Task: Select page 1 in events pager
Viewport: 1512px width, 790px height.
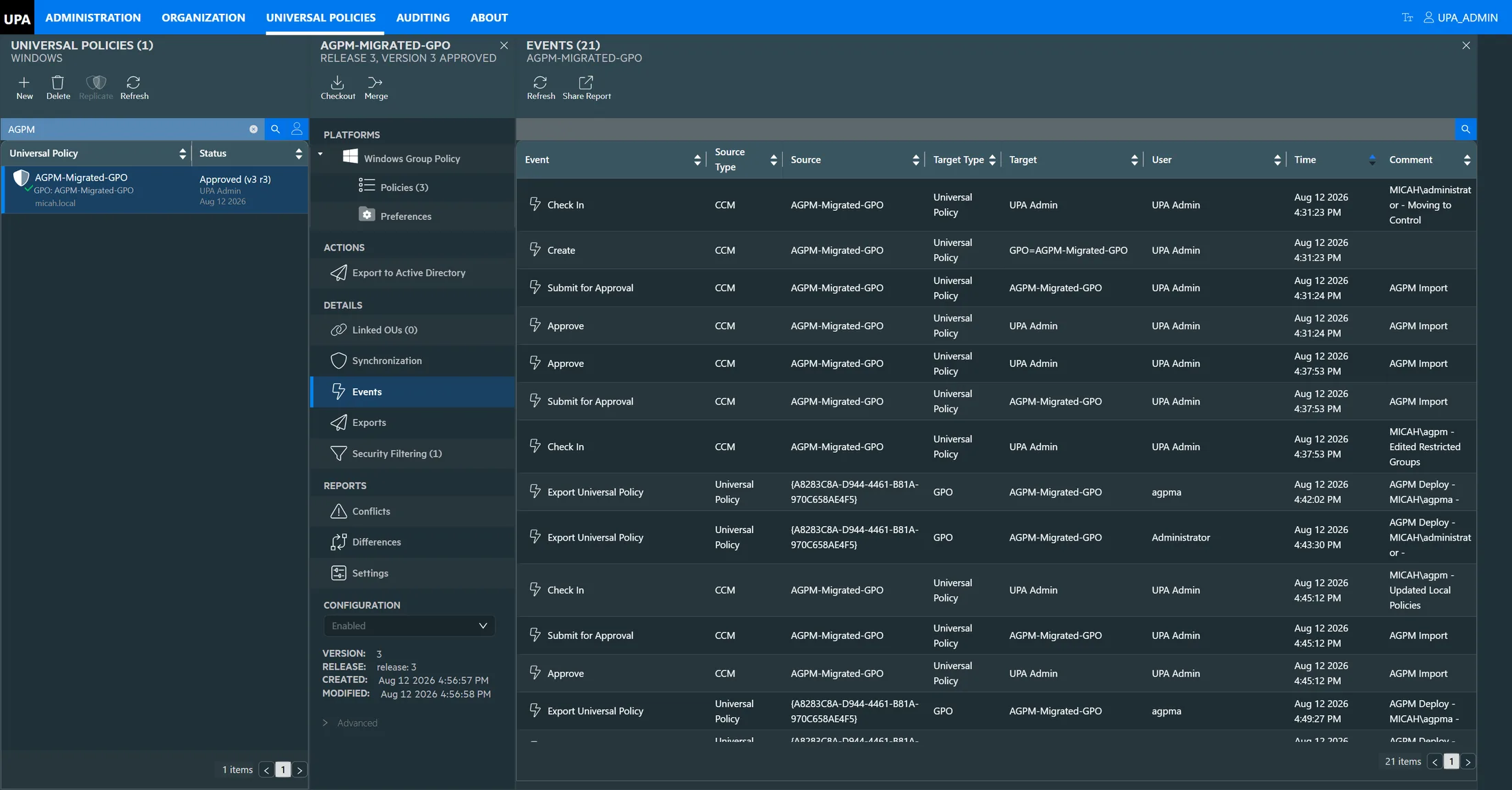Action: (1452, 762)
